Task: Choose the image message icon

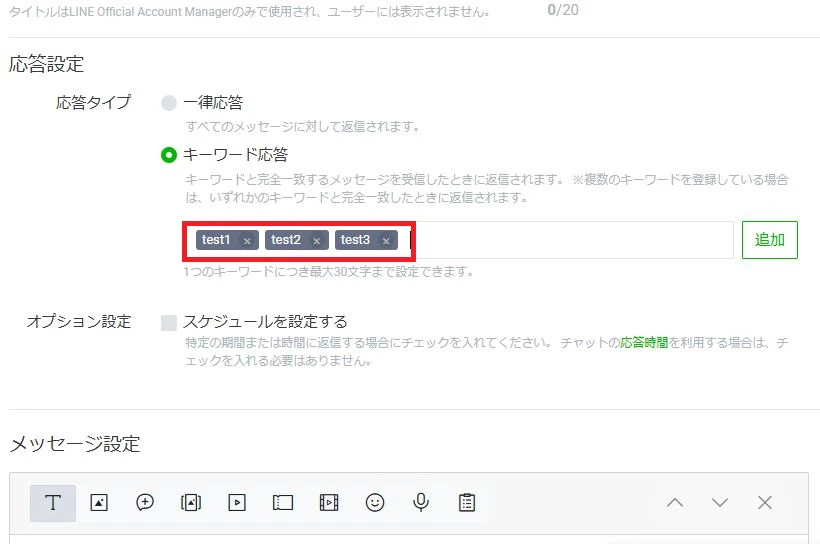Action: 99,503
